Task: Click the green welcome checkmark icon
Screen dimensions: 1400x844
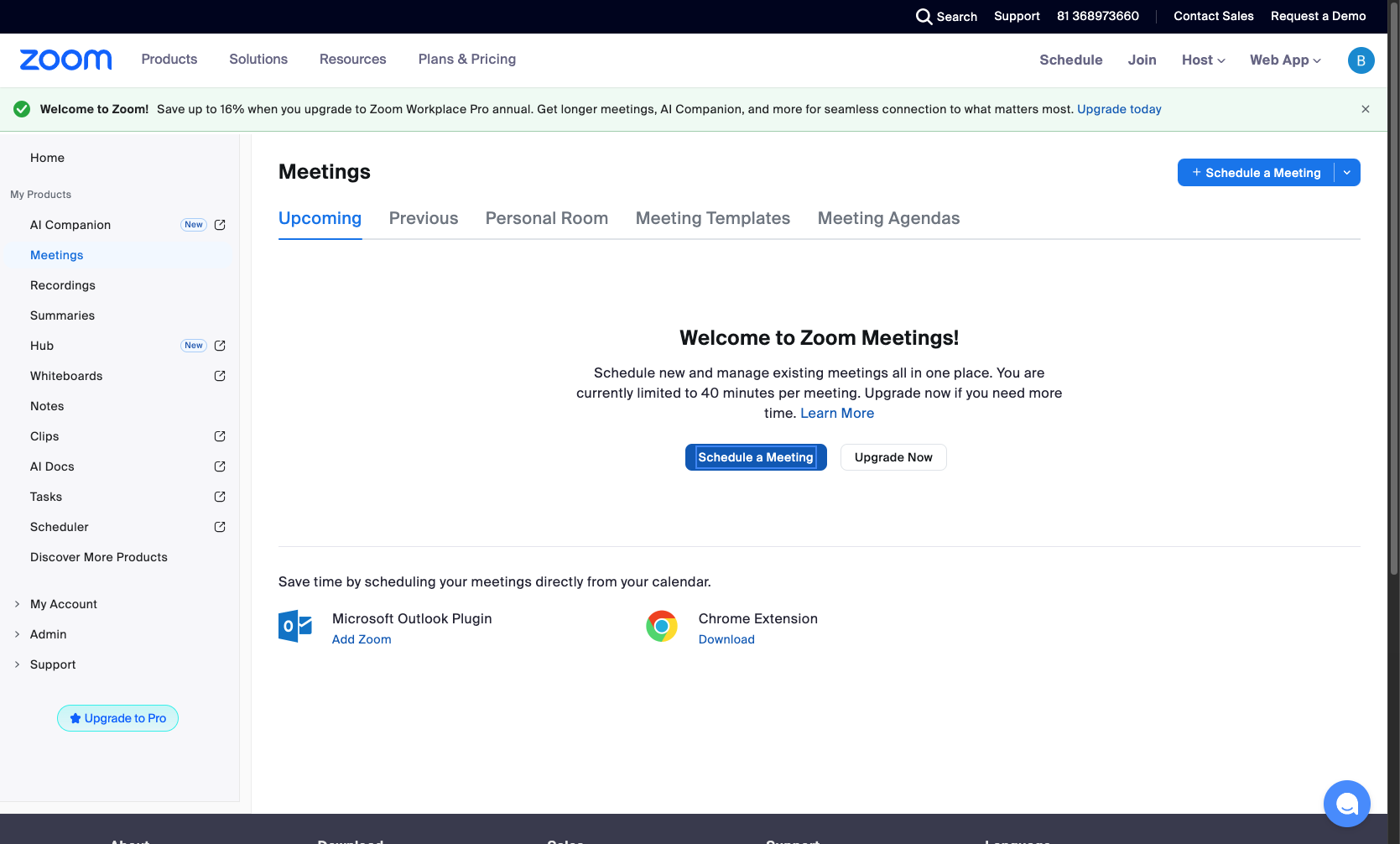Action: [22, 109]
